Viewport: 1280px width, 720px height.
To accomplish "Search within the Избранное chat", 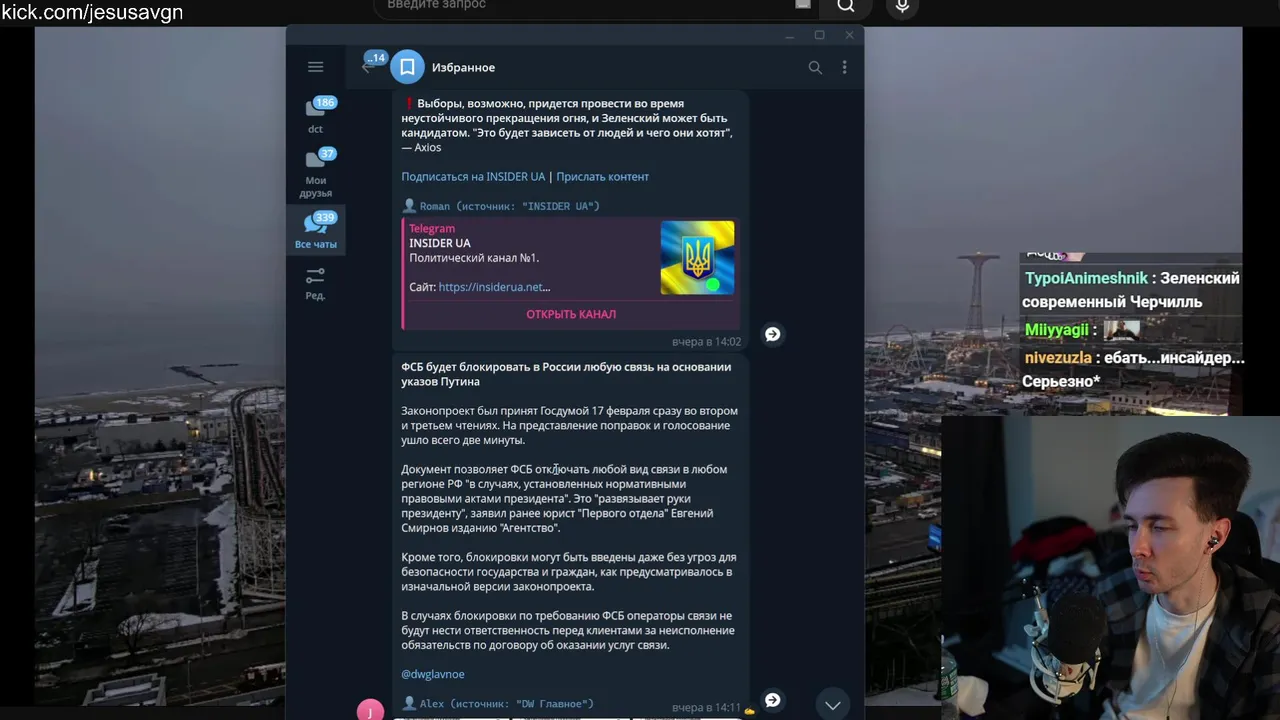I will tap(815, 67).
